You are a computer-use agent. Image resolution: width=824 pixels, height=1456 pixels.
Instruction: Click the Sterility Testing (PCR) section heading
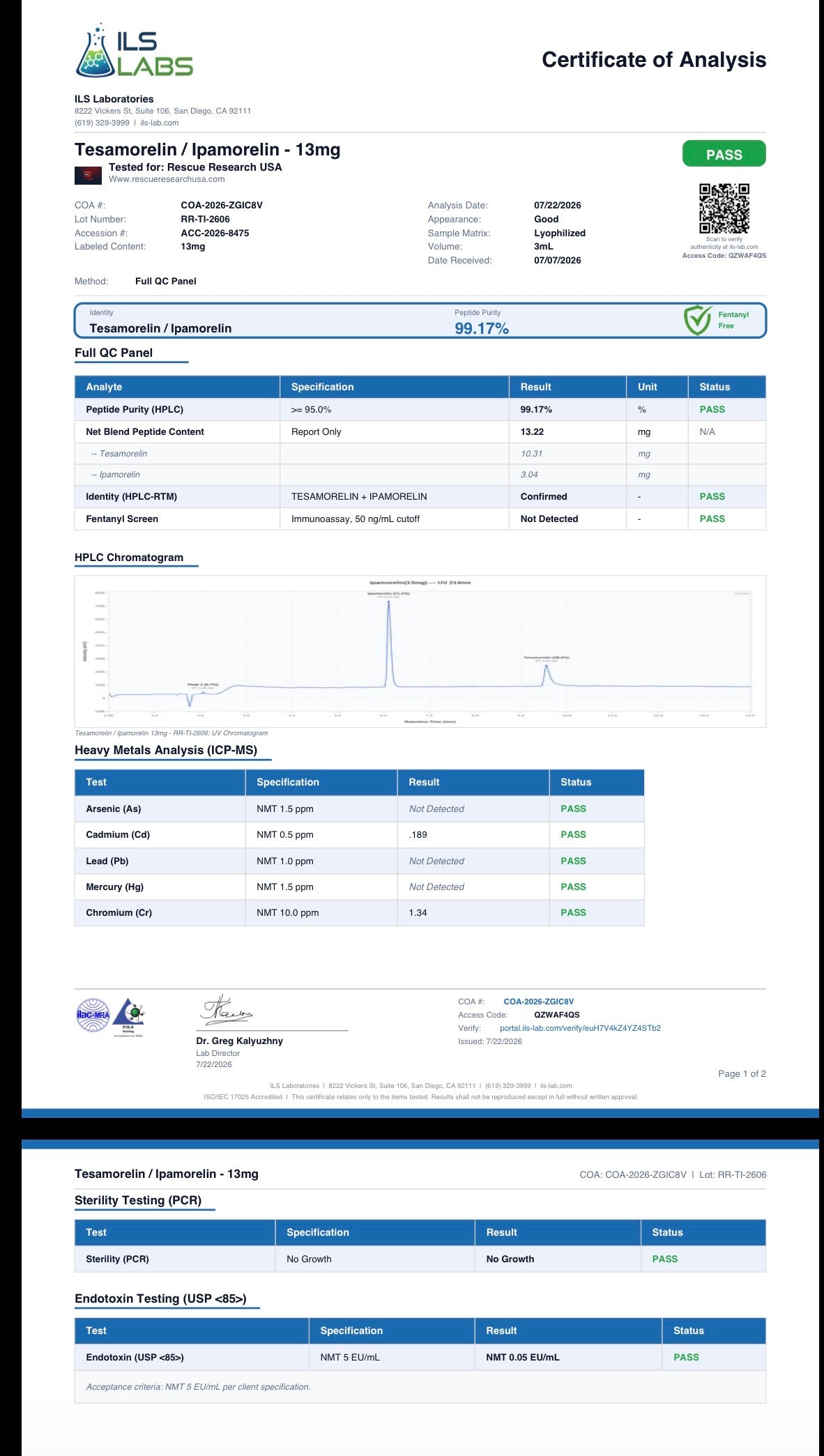point(138,1200)
